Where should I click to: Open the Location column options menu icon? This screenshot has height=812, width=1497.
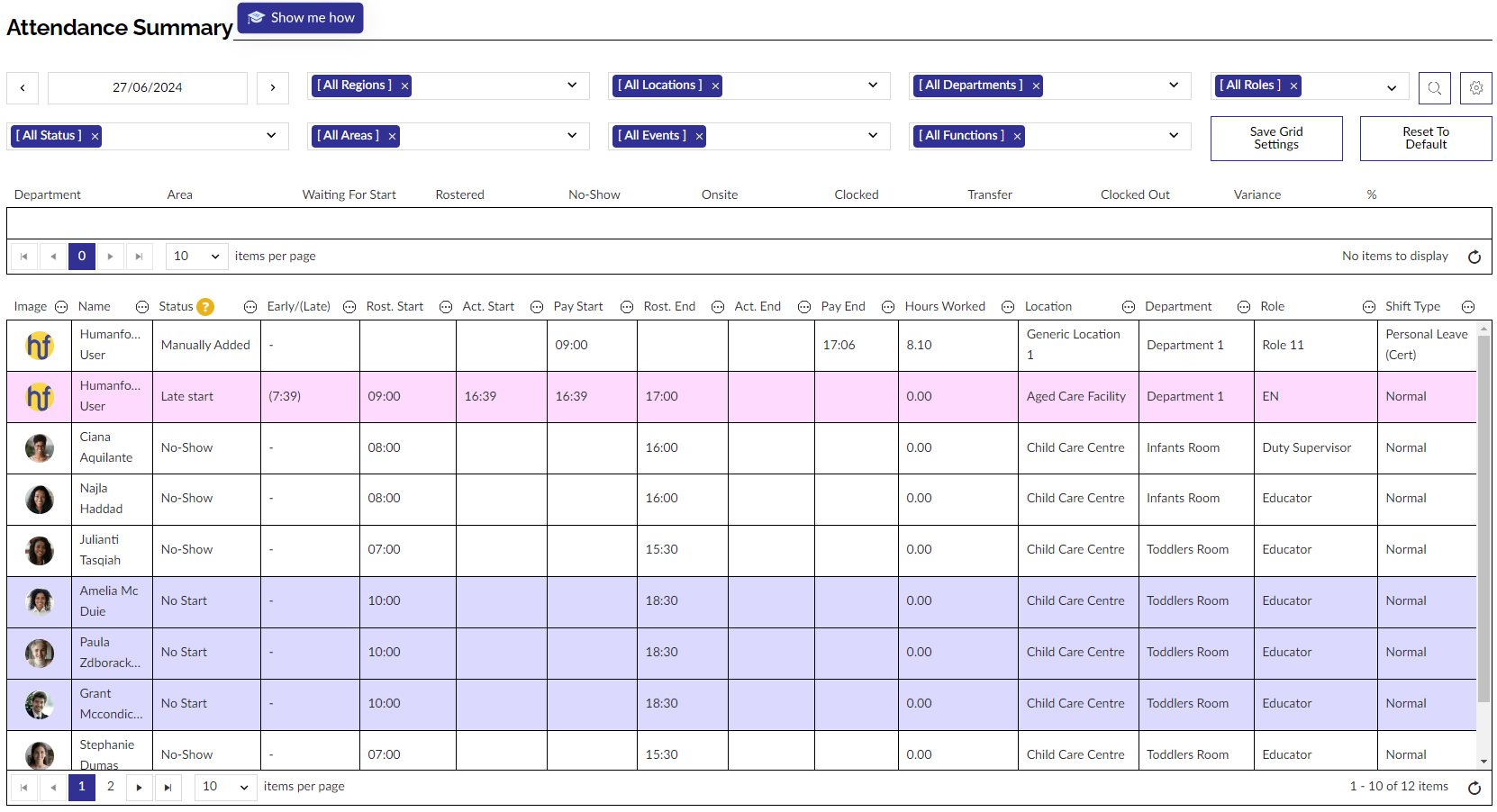[1128, 307]
